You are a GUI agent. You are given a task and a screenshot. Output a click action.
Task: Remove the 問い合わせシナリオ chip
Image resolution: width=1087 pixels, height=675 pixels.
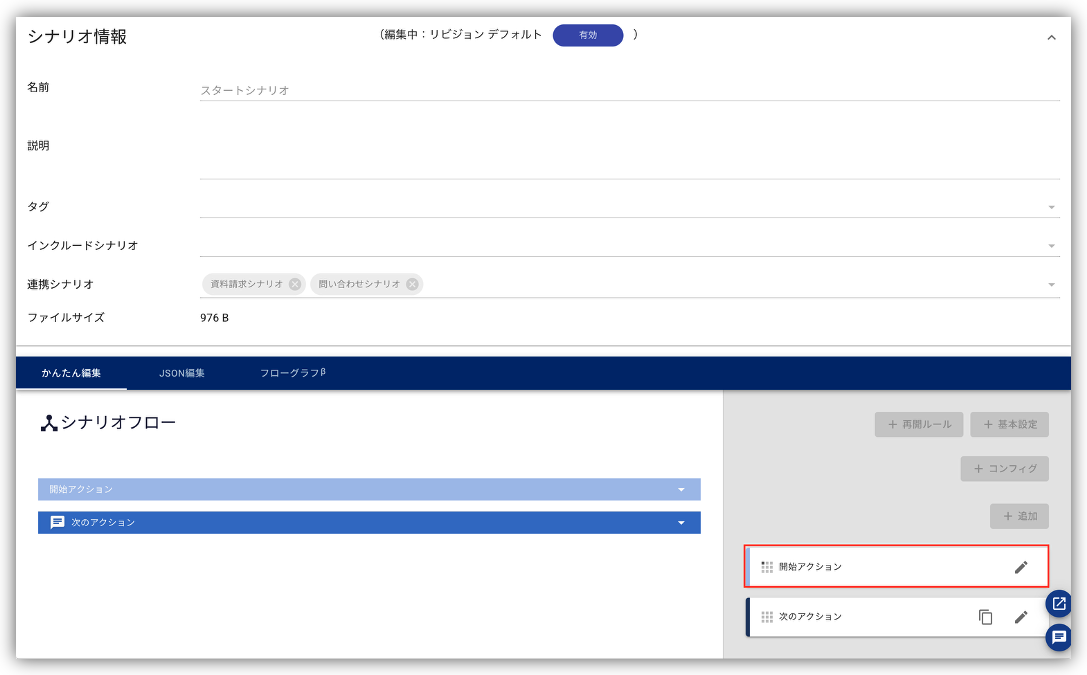pos(412,284)
